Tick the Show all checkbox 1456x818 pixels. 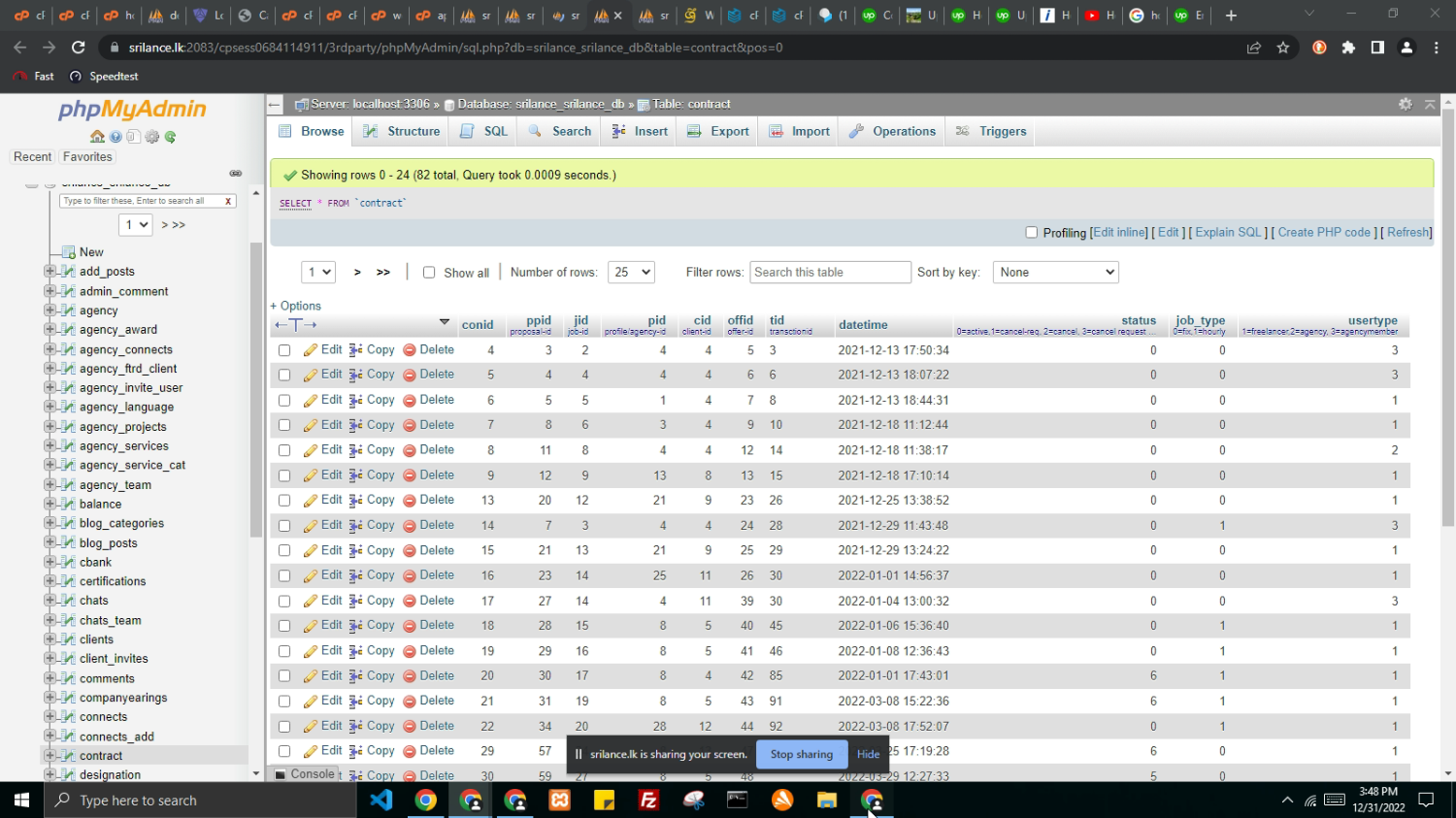point(429,273)
